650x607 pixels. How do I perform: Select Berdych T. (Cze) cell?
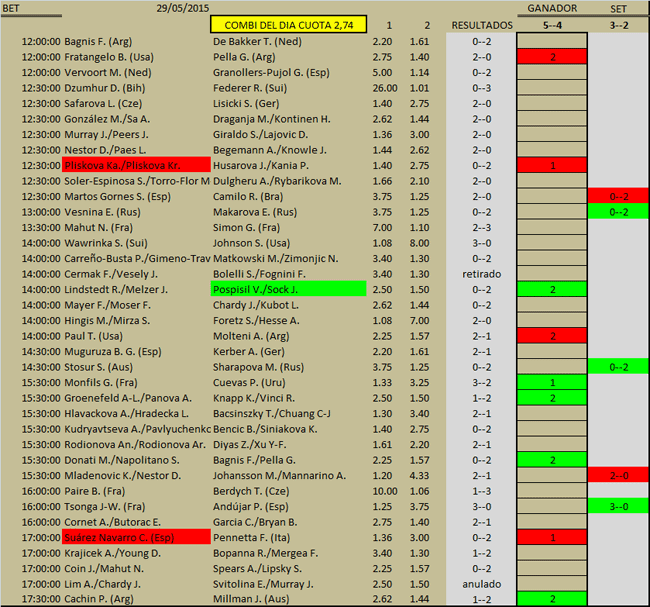pos(251,491)
